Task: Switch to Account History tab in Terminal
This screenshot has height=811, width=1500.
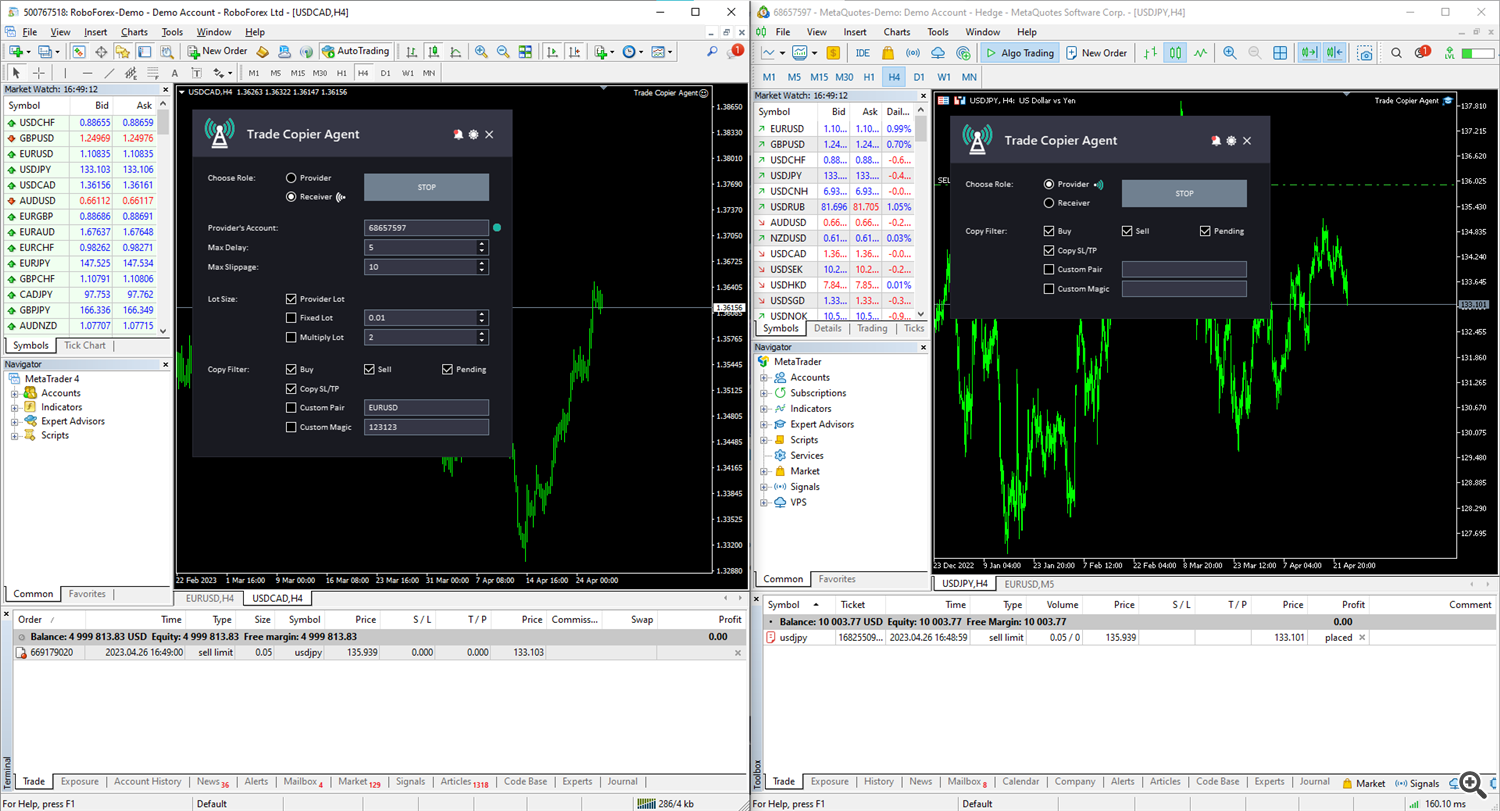Action: 147,782
